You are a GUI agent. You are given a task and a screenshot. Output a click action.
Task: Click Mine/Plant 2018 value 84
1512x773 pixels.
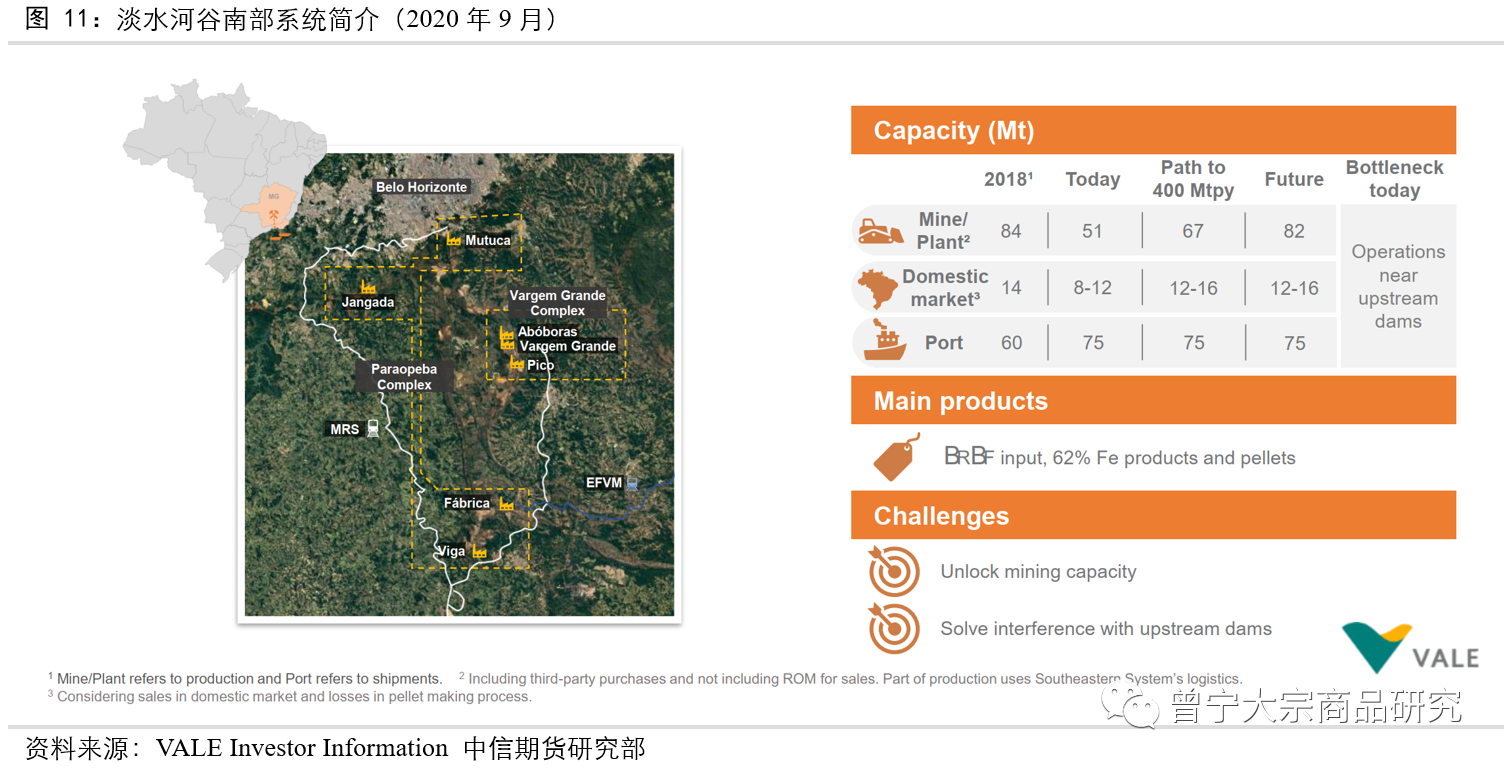tap(1011, 231)
